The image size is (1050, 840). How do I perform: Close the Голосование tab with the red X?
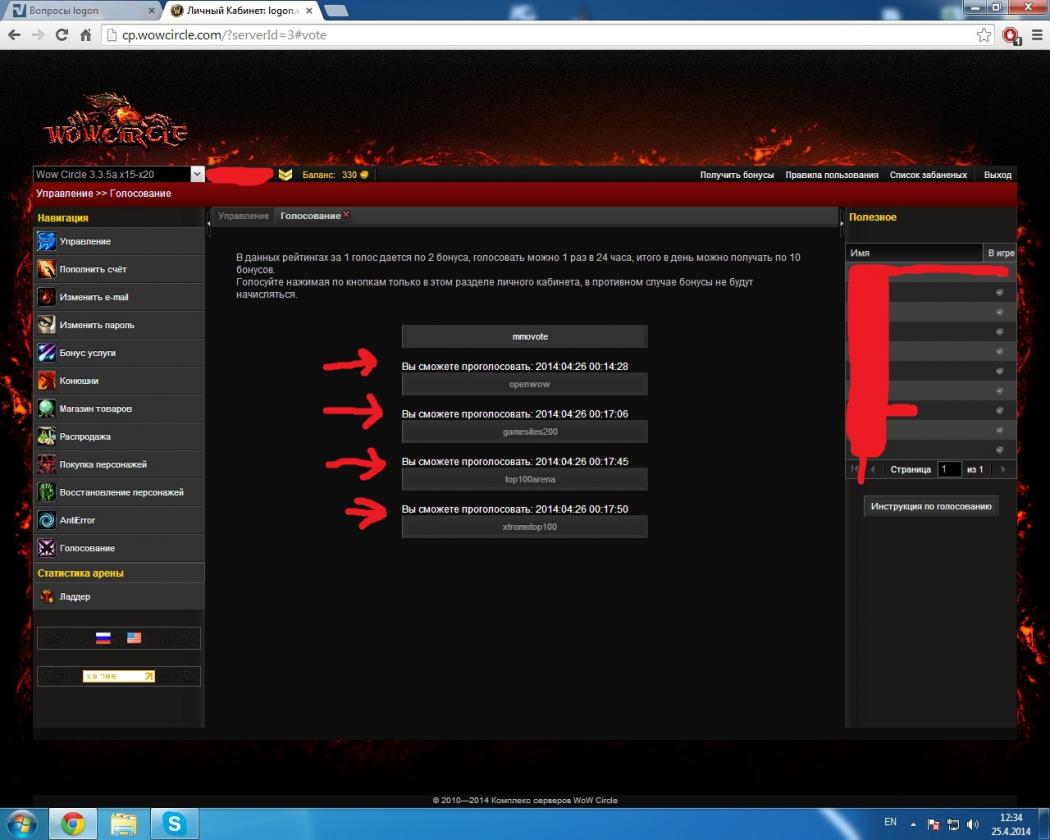pyautogui.click(x=346, y=215)
